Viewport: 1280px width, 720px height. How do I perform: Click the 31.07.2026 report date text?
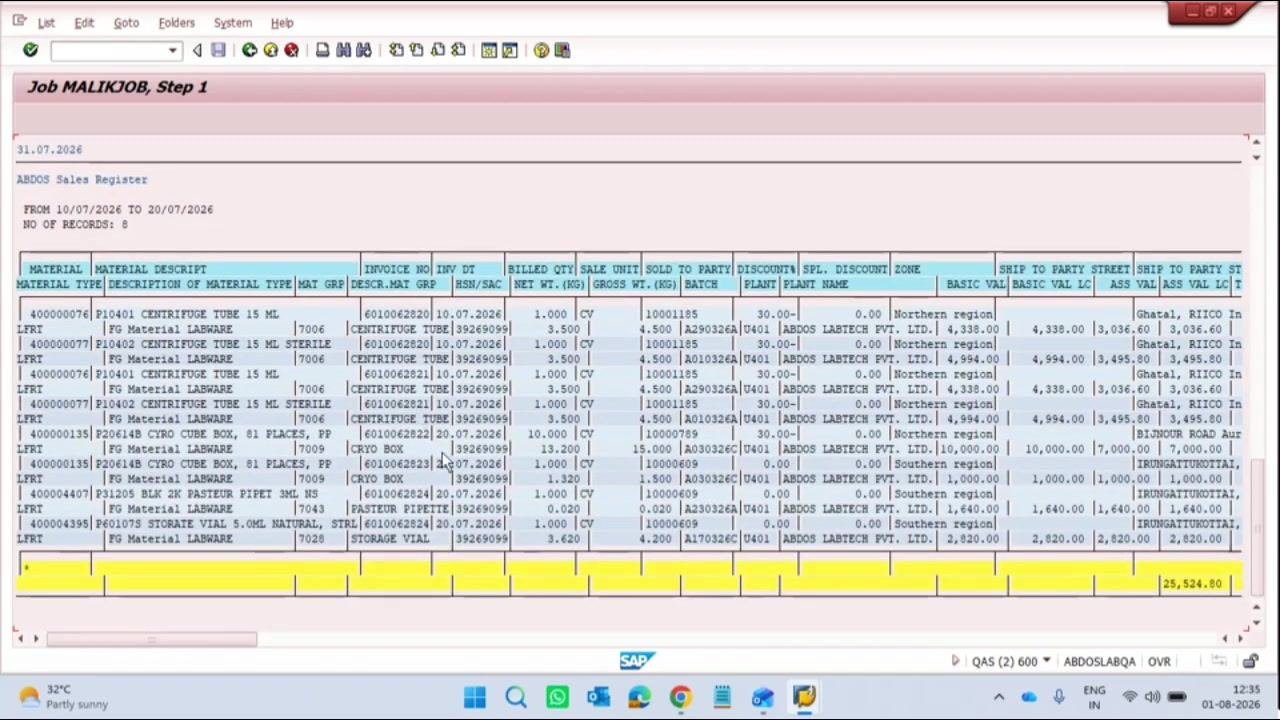50,149
